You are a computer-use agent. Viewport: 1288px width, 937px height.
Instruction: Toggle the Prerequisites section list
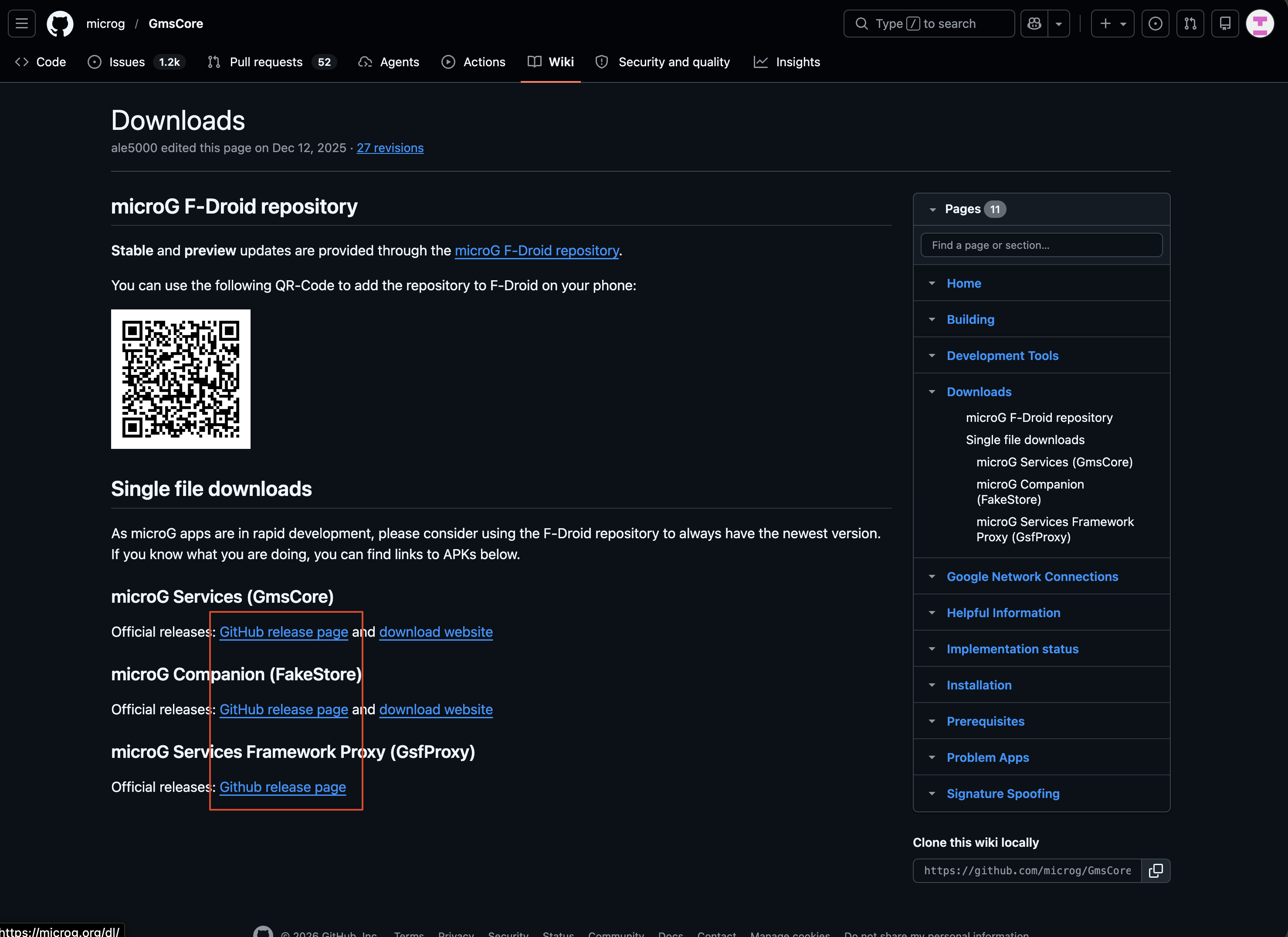932,722
